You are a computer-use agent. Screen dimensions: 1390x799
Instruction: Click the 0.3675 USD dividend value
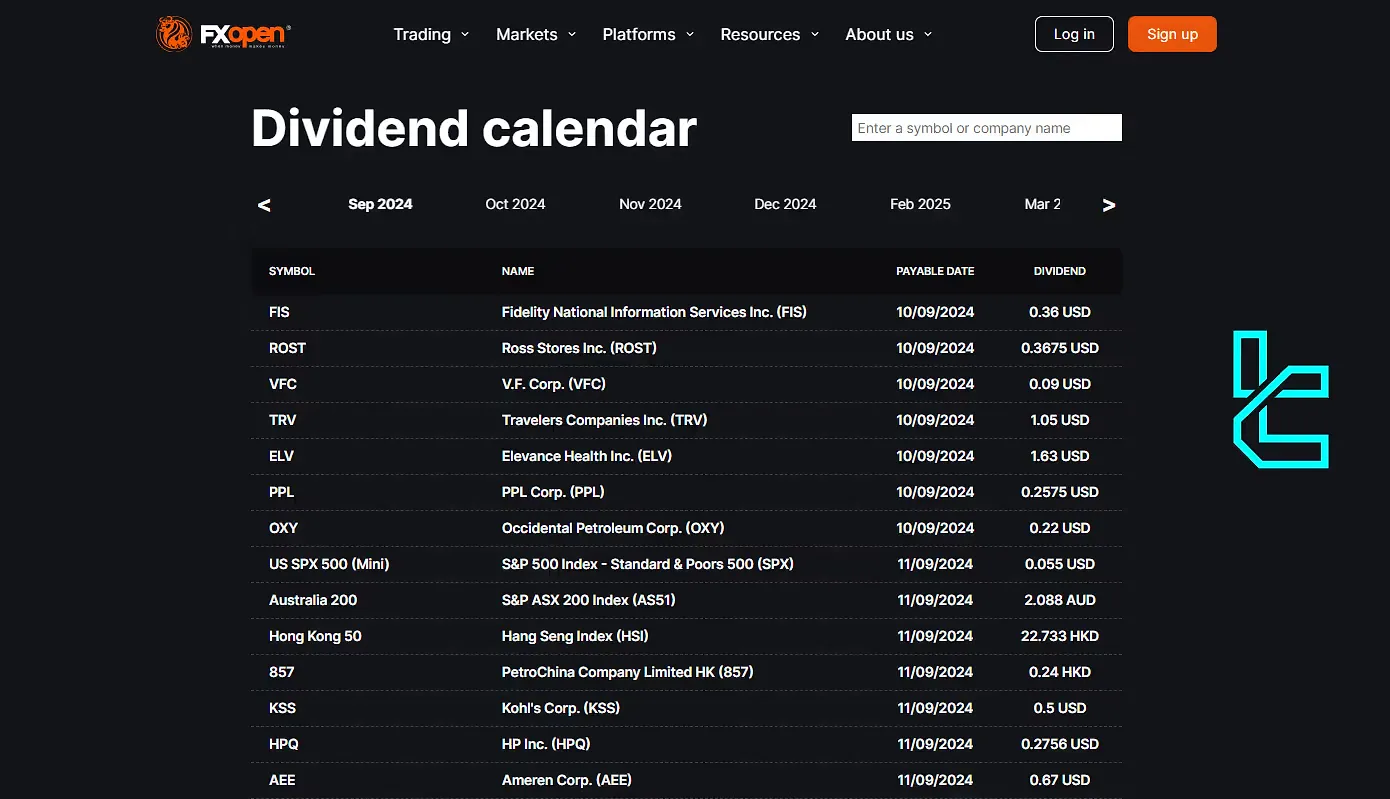pos(1060,348)
